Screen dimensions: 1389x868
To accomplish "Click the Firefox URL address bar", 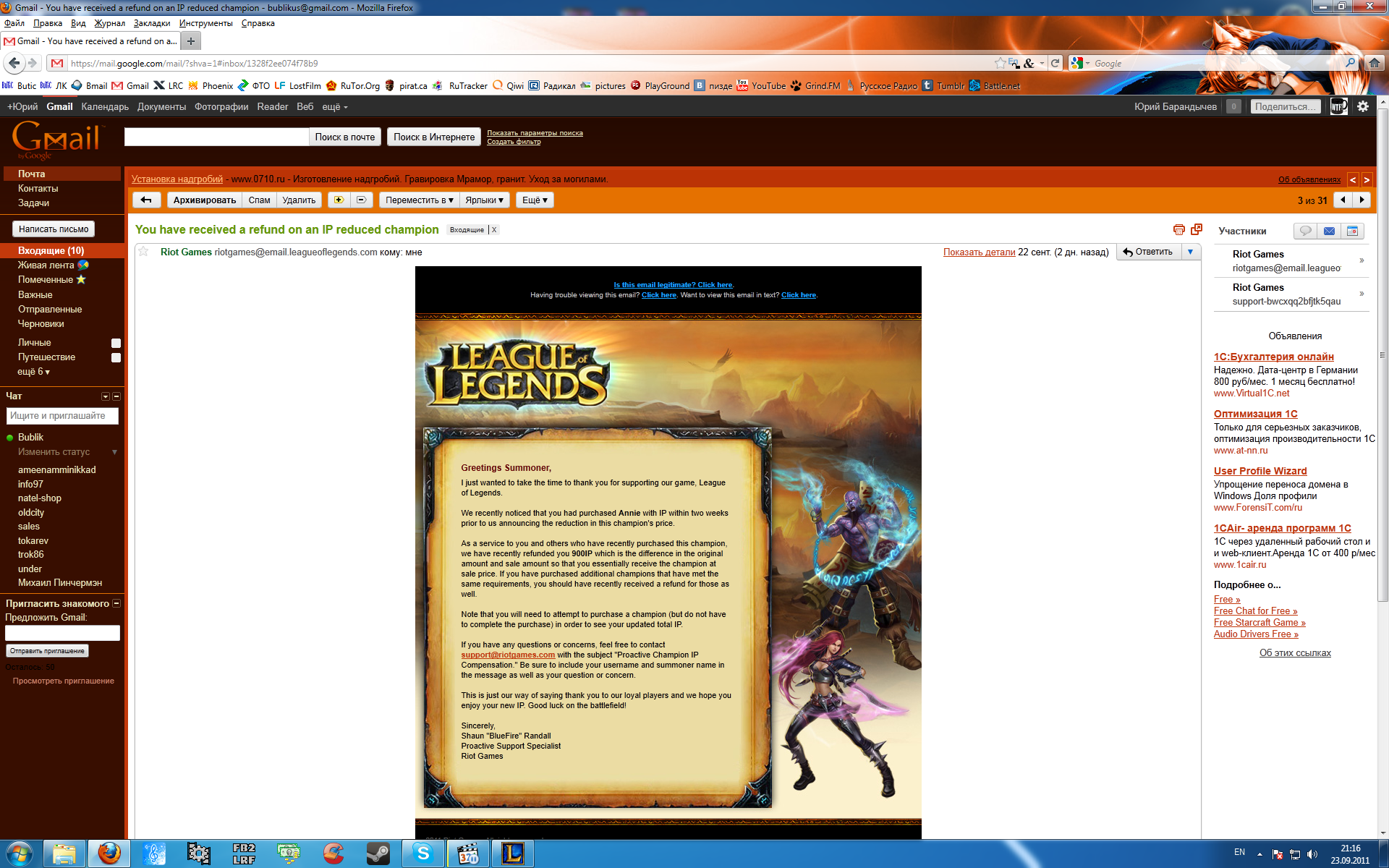I will point(528,63).
